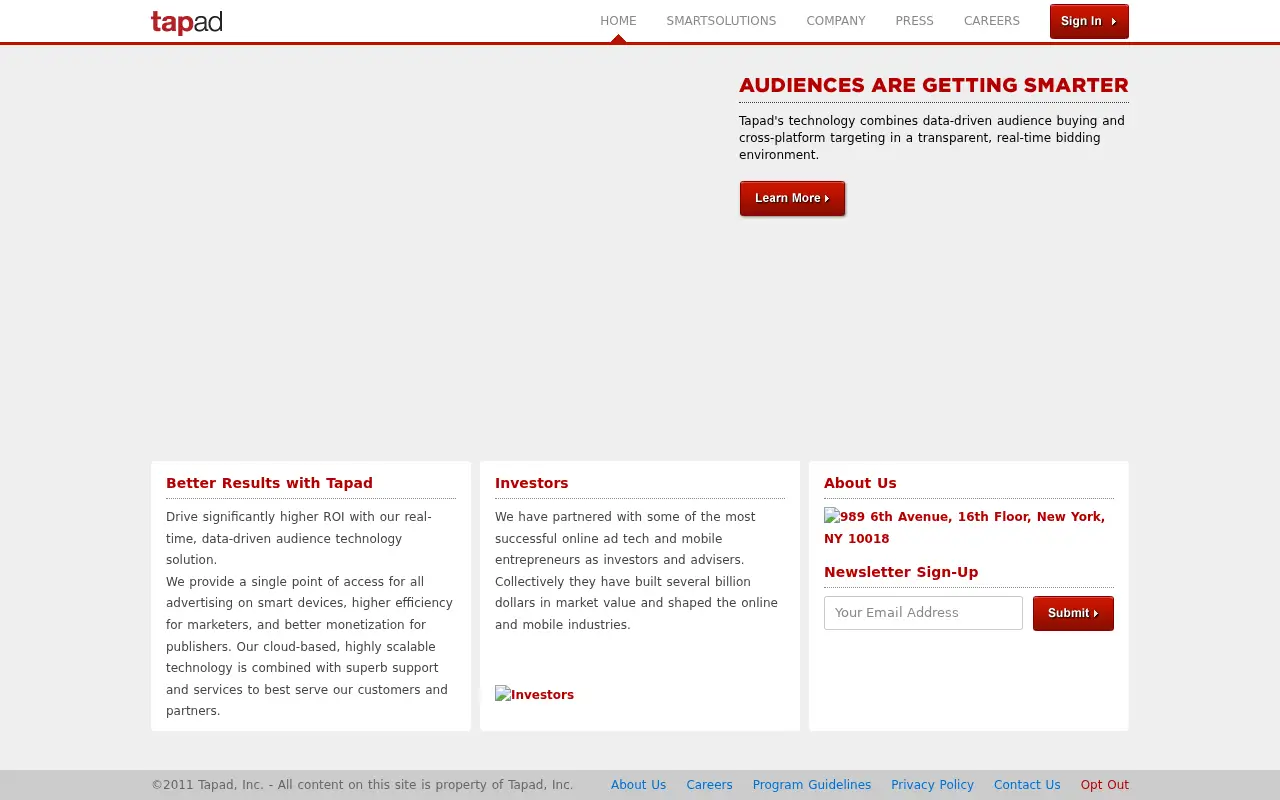Open the Program Guidelines link

812,785
